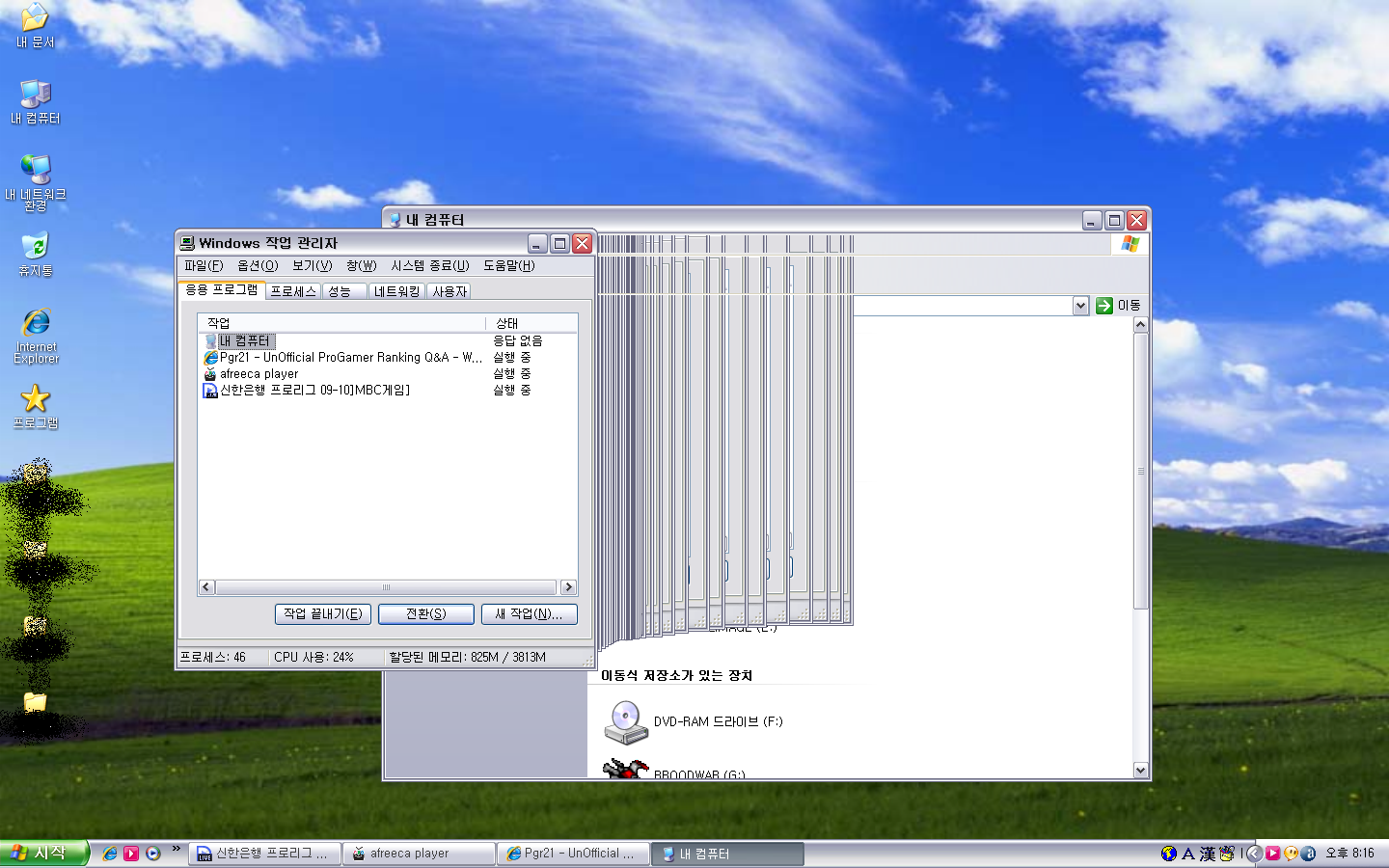Expand the quick launch overflow chevron

coord(177,850)
